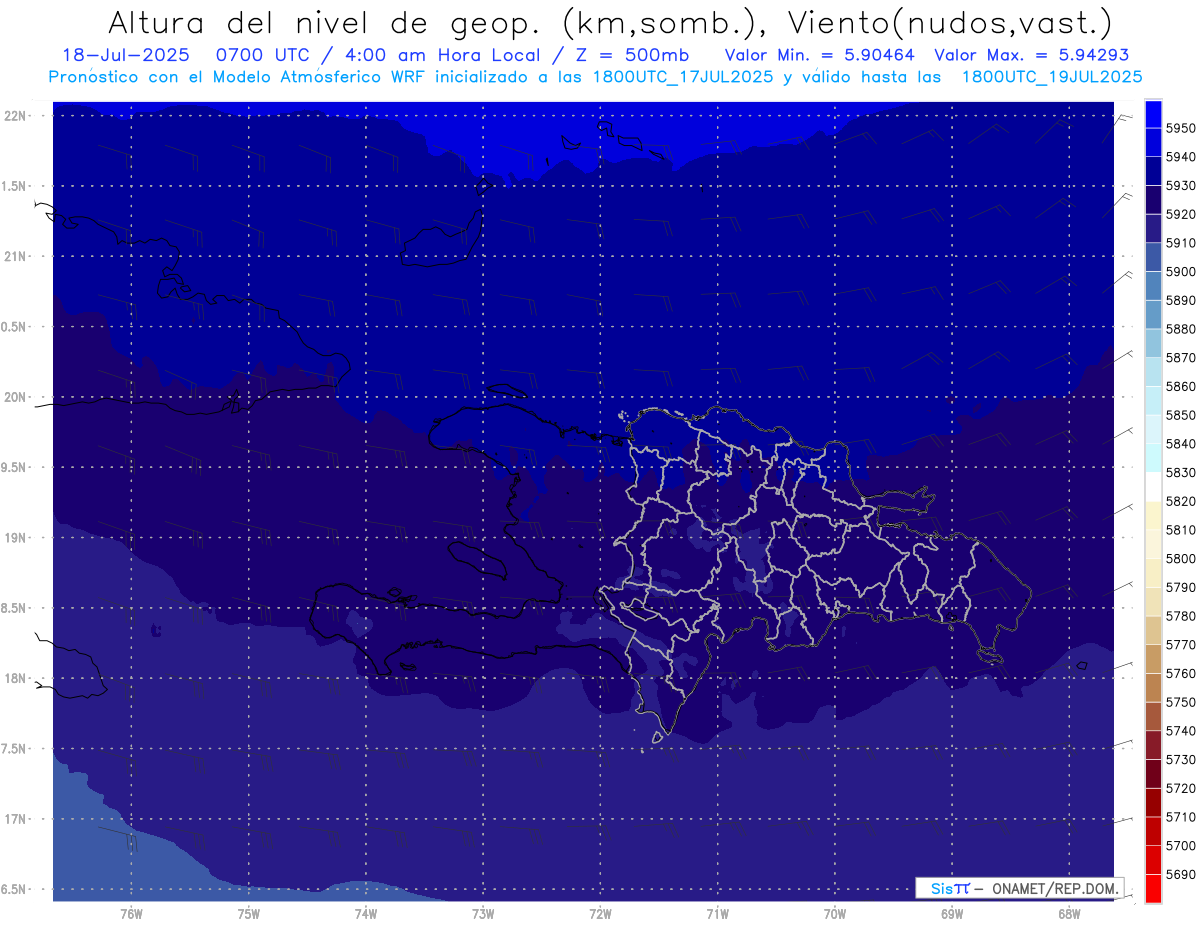Screen dimensions: 1200x927
Task: Click the 5840 value on the color scale
Action: tap(1181, 444)
